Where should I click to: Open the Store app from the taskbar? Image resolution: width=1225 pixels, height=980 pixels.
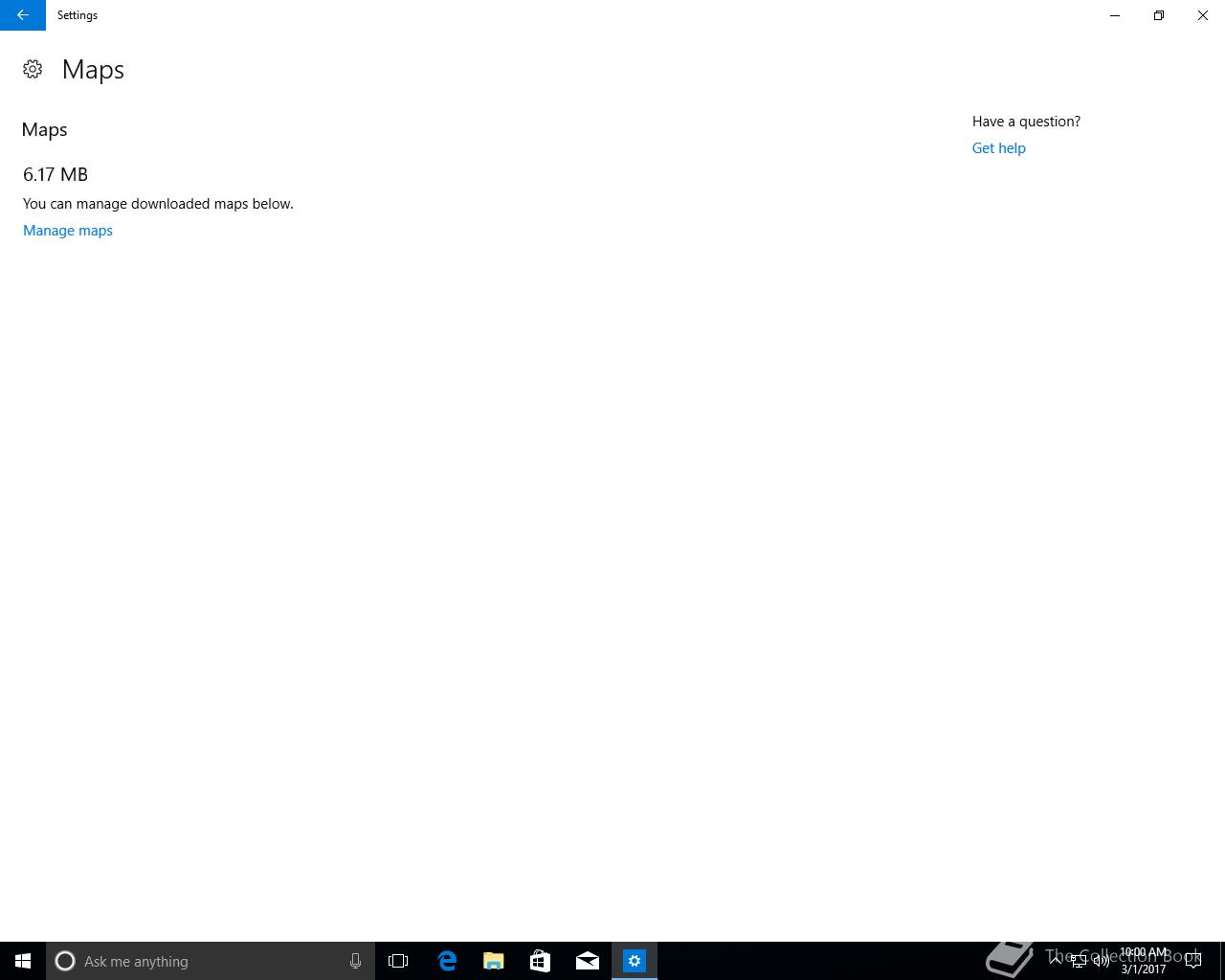tap(541, 961)
